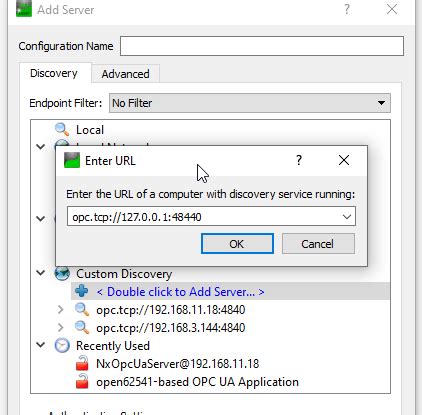Screen dimensions: 422x415
Task: Expand the opc.tcp://192.168.3.144:4840 node
Action: (60, 328)
